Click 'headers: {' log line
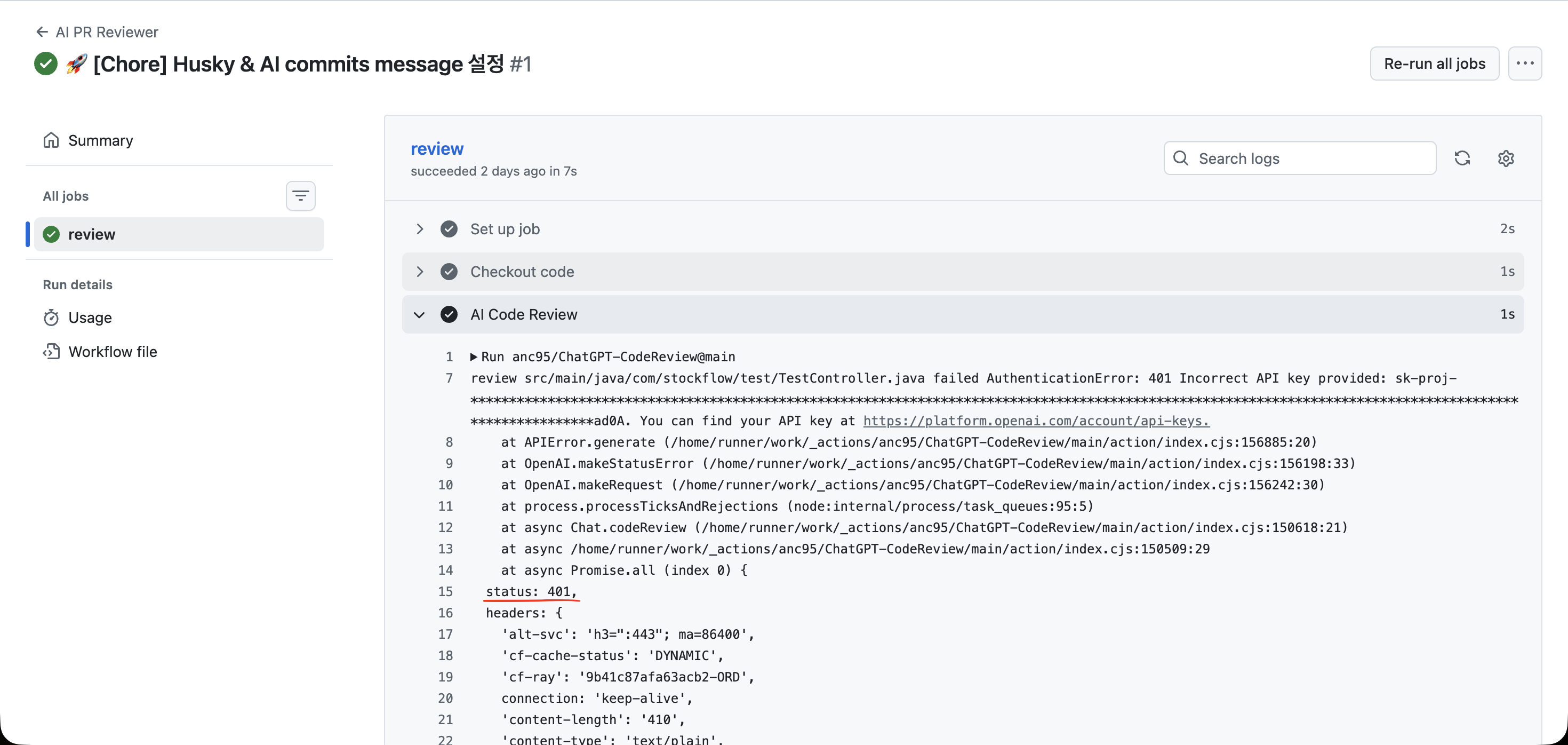Image resolution: width=1568 pixels, height=745 pixels. coord(524,613)
